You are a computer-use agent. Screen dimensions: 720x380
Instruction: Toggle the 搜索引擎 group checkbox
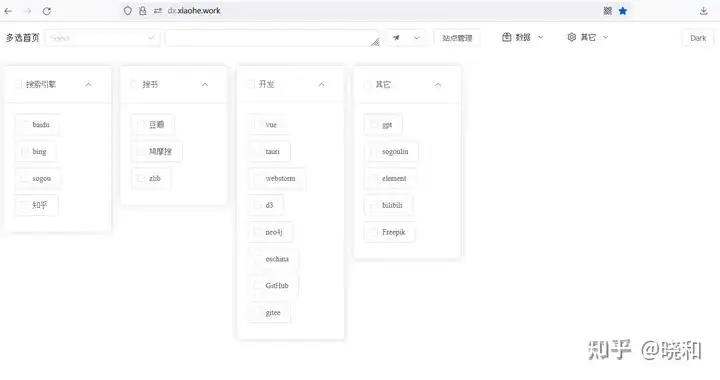[18, 84]
